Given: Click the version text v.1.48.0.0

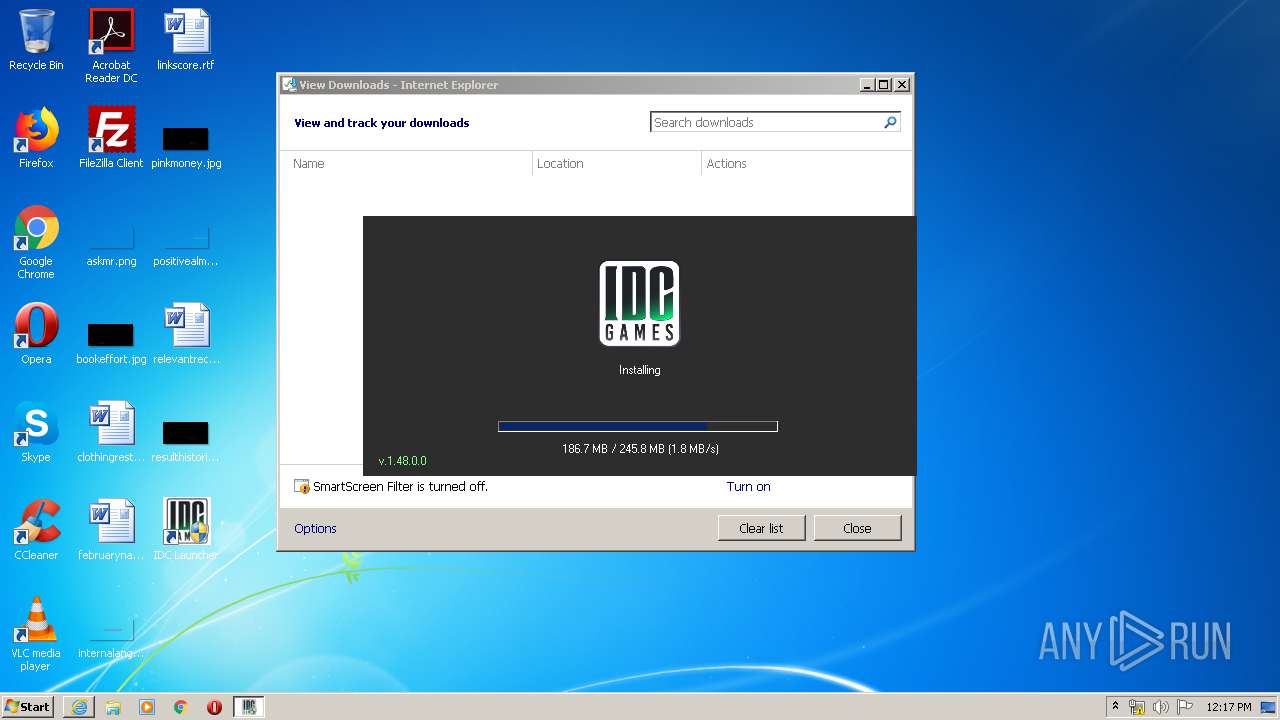Looking at the screenshot, I should coord(402,461).
